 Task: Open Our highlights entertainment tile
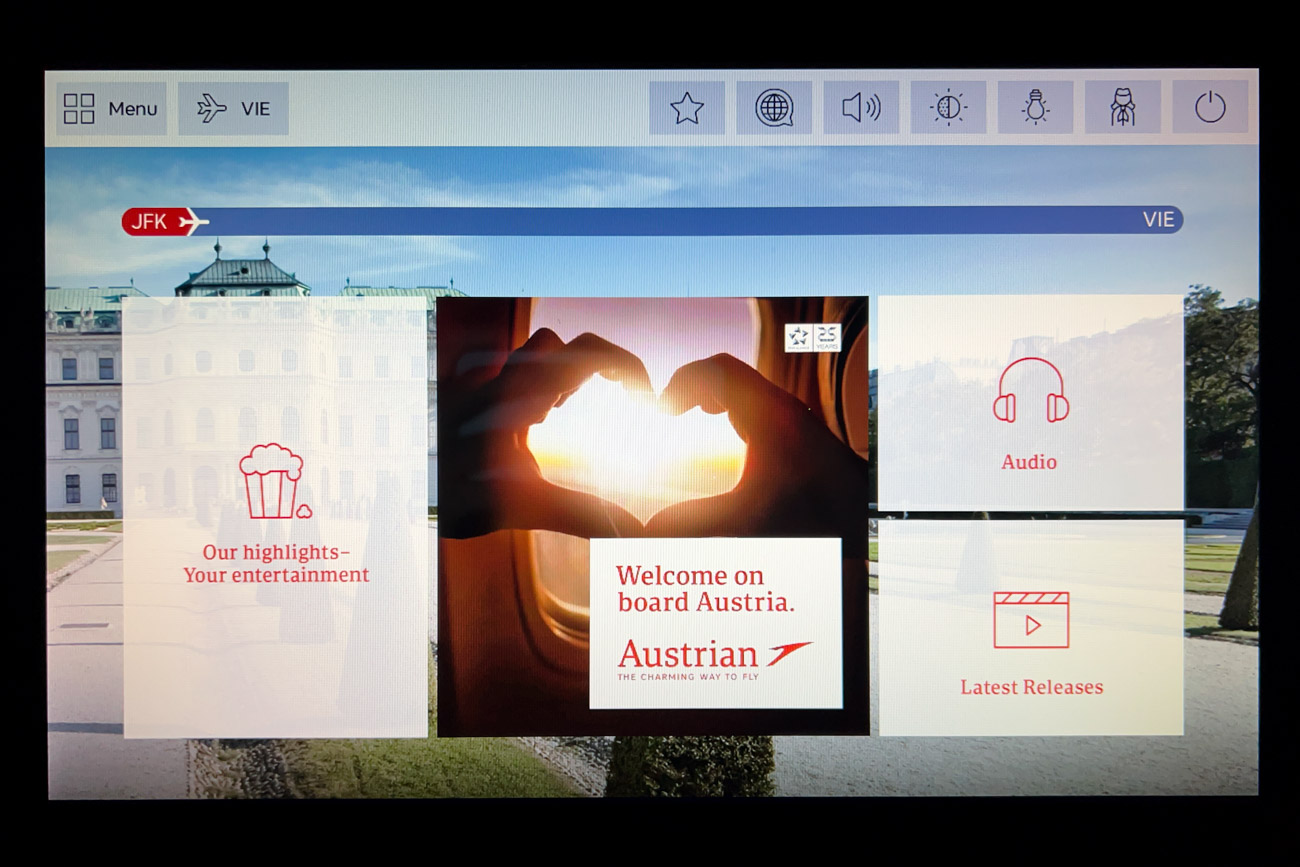pyautogui.click(x=275, y=516)
